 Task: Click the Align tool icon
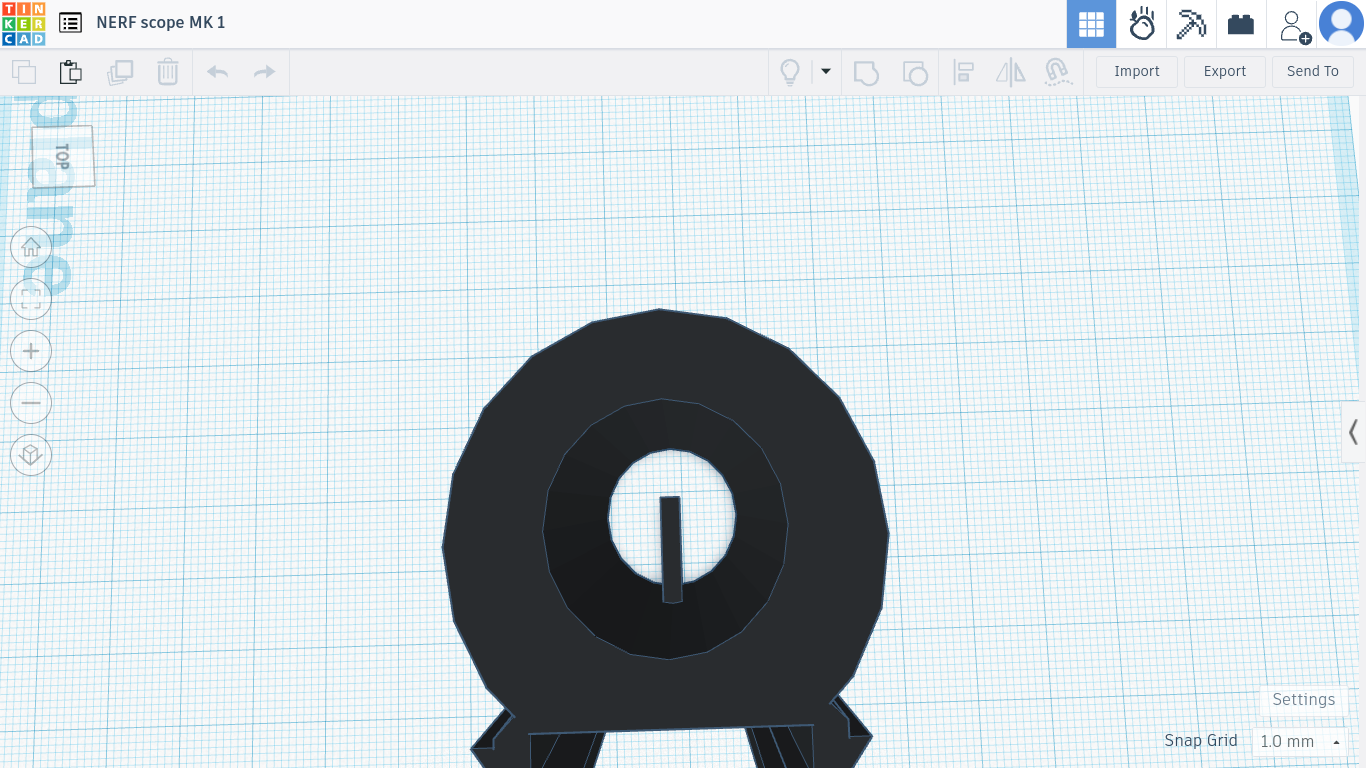[964, 72]
